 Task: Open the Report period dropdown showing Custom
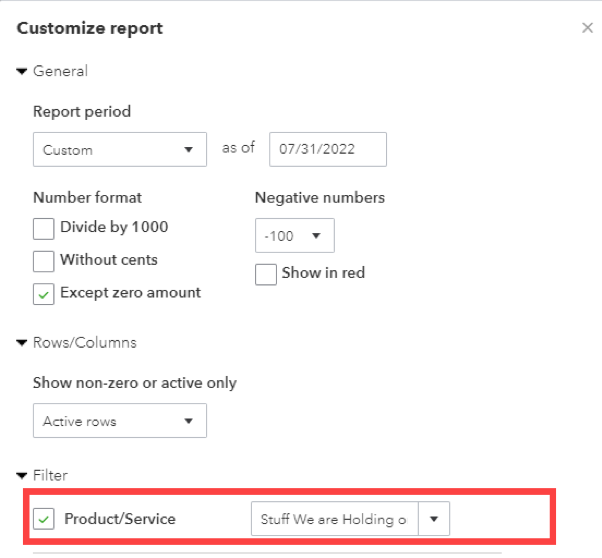[119, 150]
